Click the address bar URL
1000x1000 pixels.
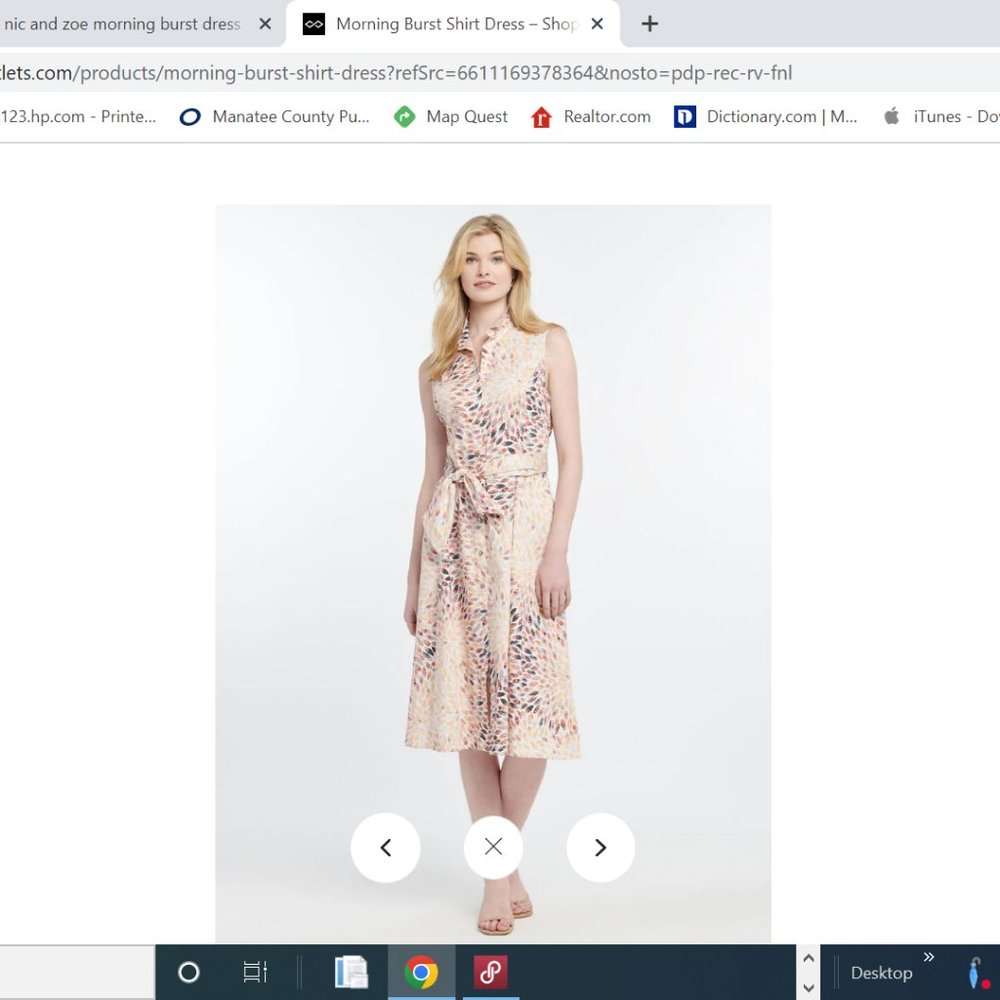(395, 73)
